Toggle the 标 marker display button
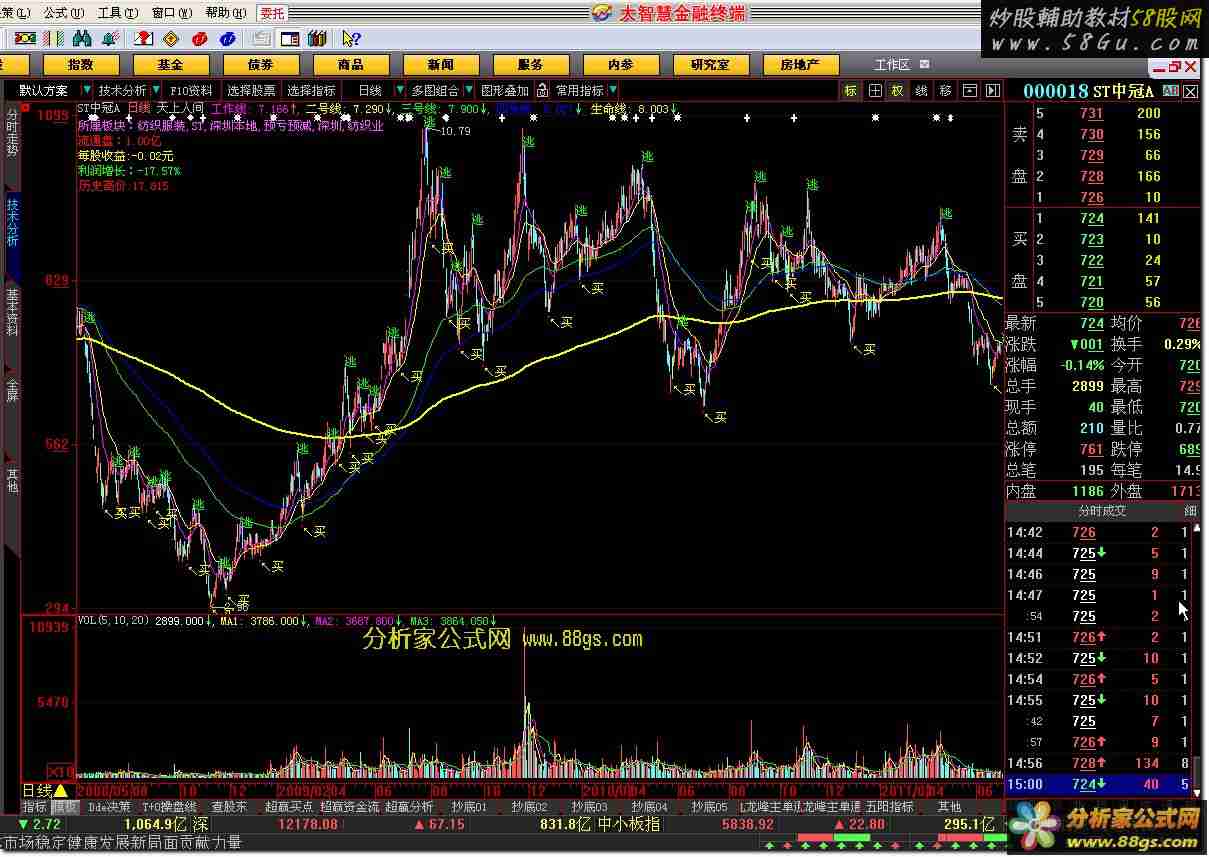This screenshot has width=1209, height=857. click(x=851, y=90)
